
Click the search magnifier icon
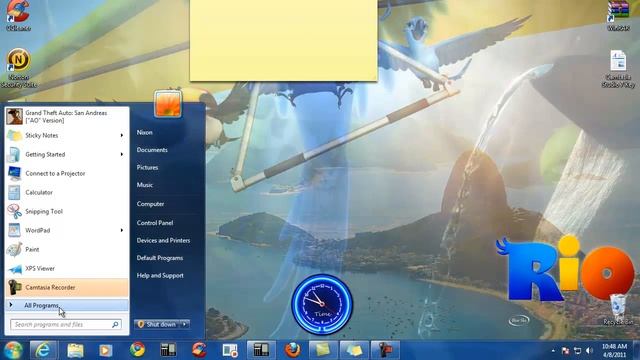click(x=115, y=324)
